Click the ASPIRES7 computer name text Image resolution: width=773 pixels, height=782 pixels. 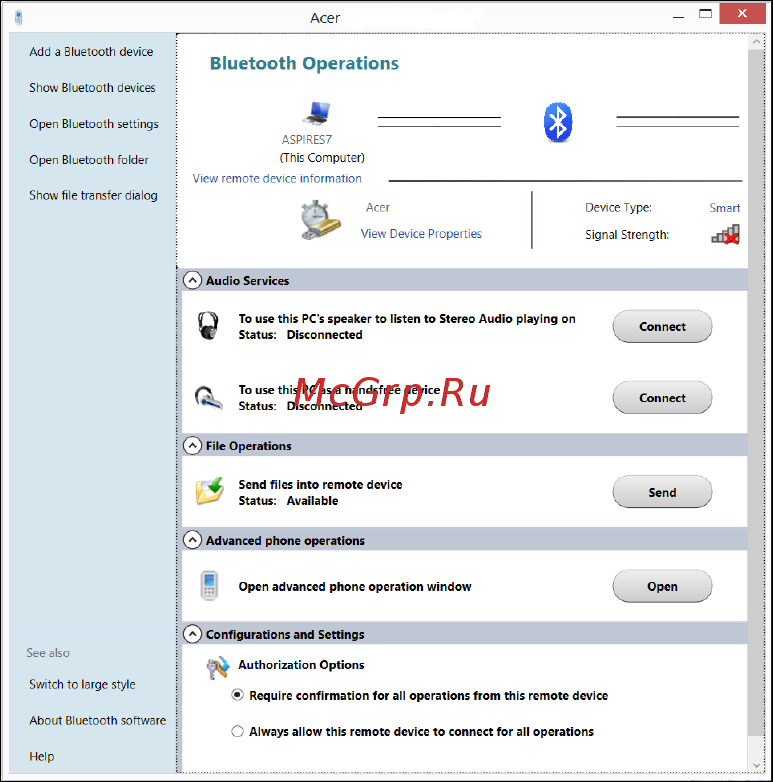click(307, 140)
